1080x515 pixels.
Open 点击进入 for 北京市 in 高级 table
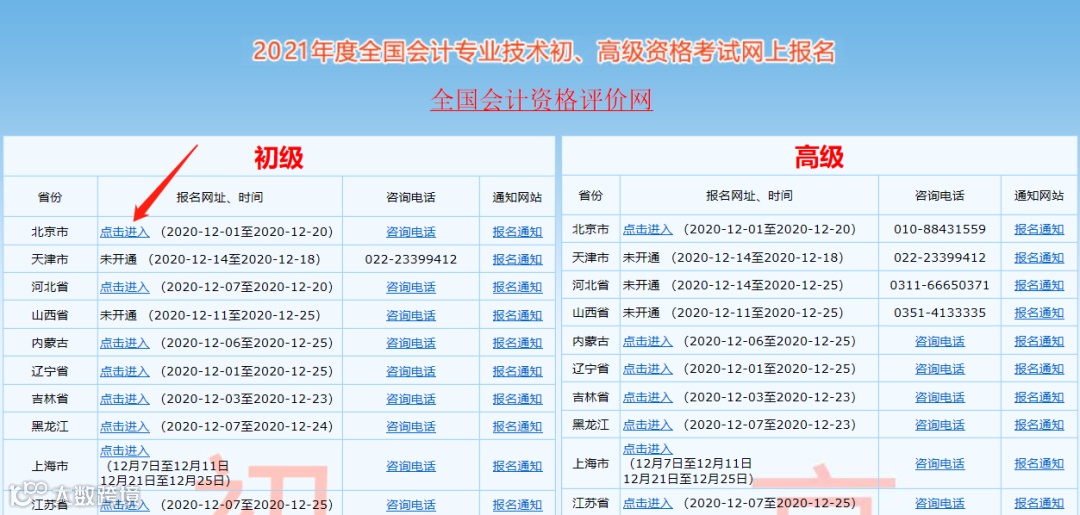click(647, 229)
